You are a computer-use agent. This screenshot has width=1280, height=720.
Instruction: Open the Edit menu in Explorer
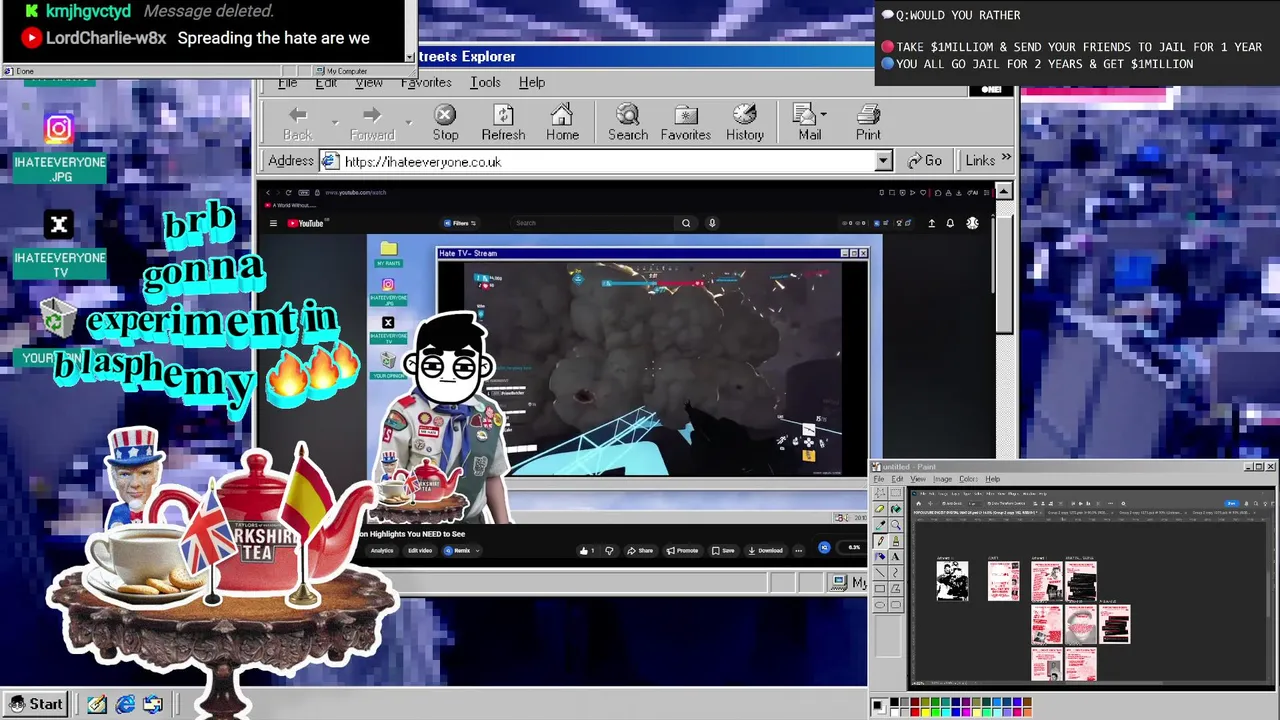pyautogui.click(x=326, y=82)
